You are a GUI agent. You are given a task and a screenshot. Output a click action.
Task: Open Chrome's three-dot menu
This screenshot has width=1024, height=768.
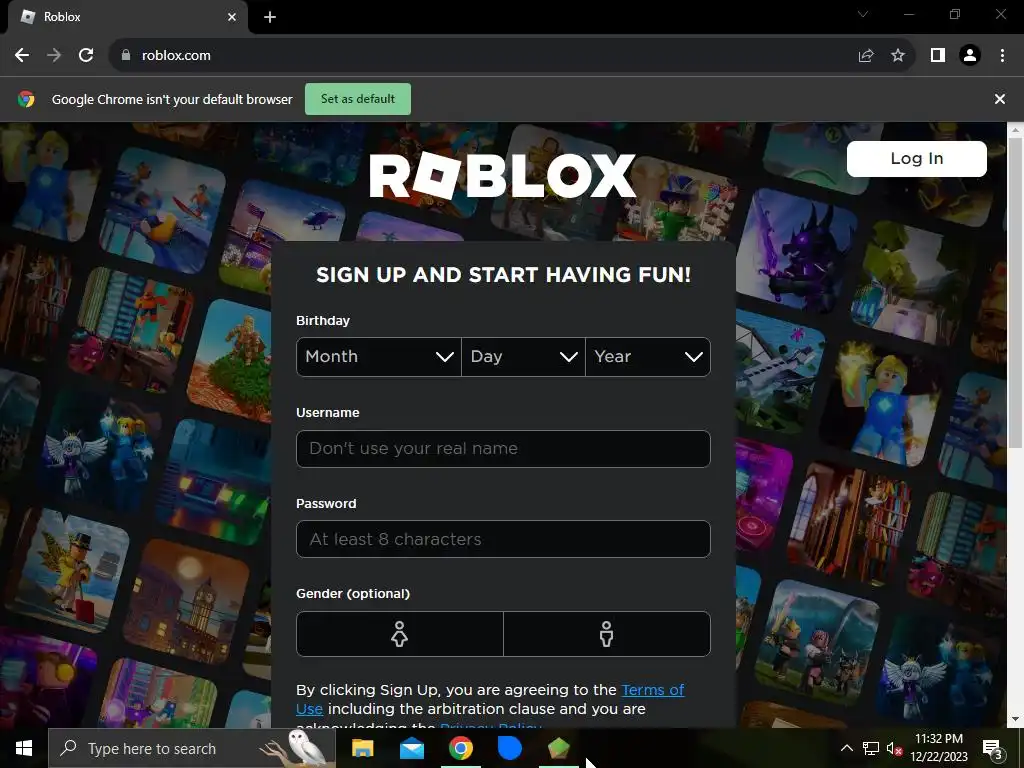click(x=1002, y=56)
